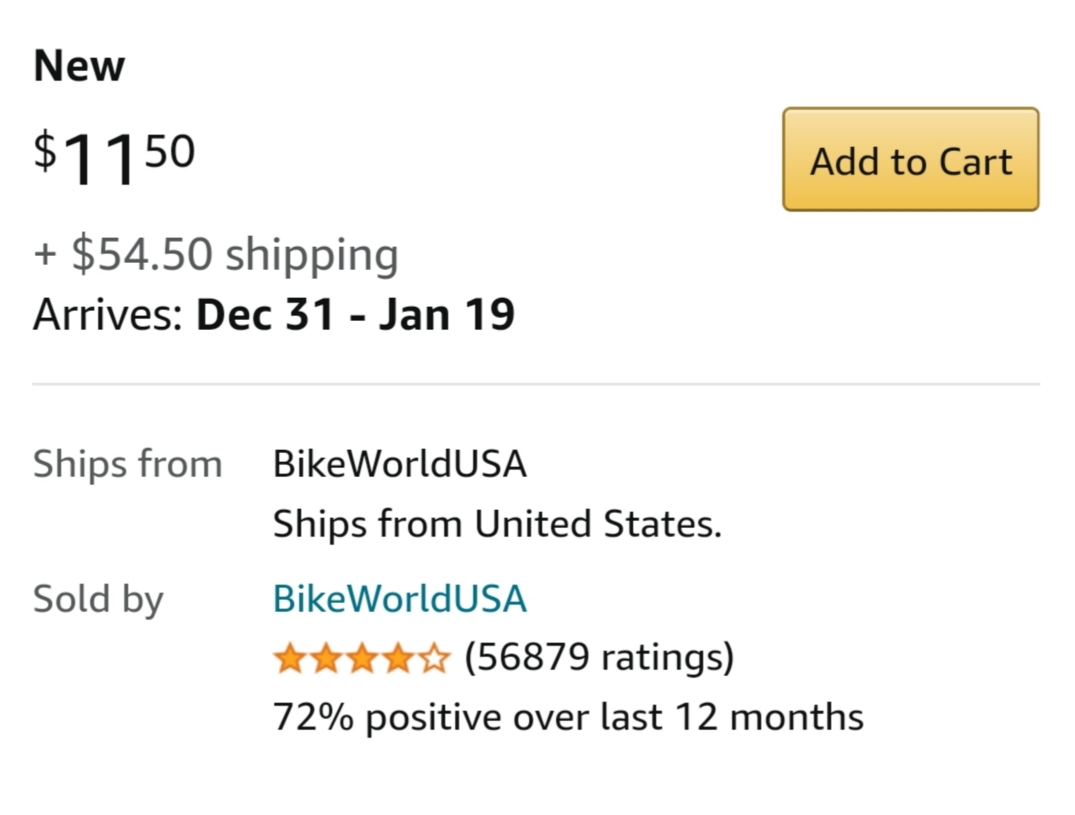The height and width of the screenshot is (815, 1075).
Task: Click the Add to Cart button
Action: tap(910, 160)
